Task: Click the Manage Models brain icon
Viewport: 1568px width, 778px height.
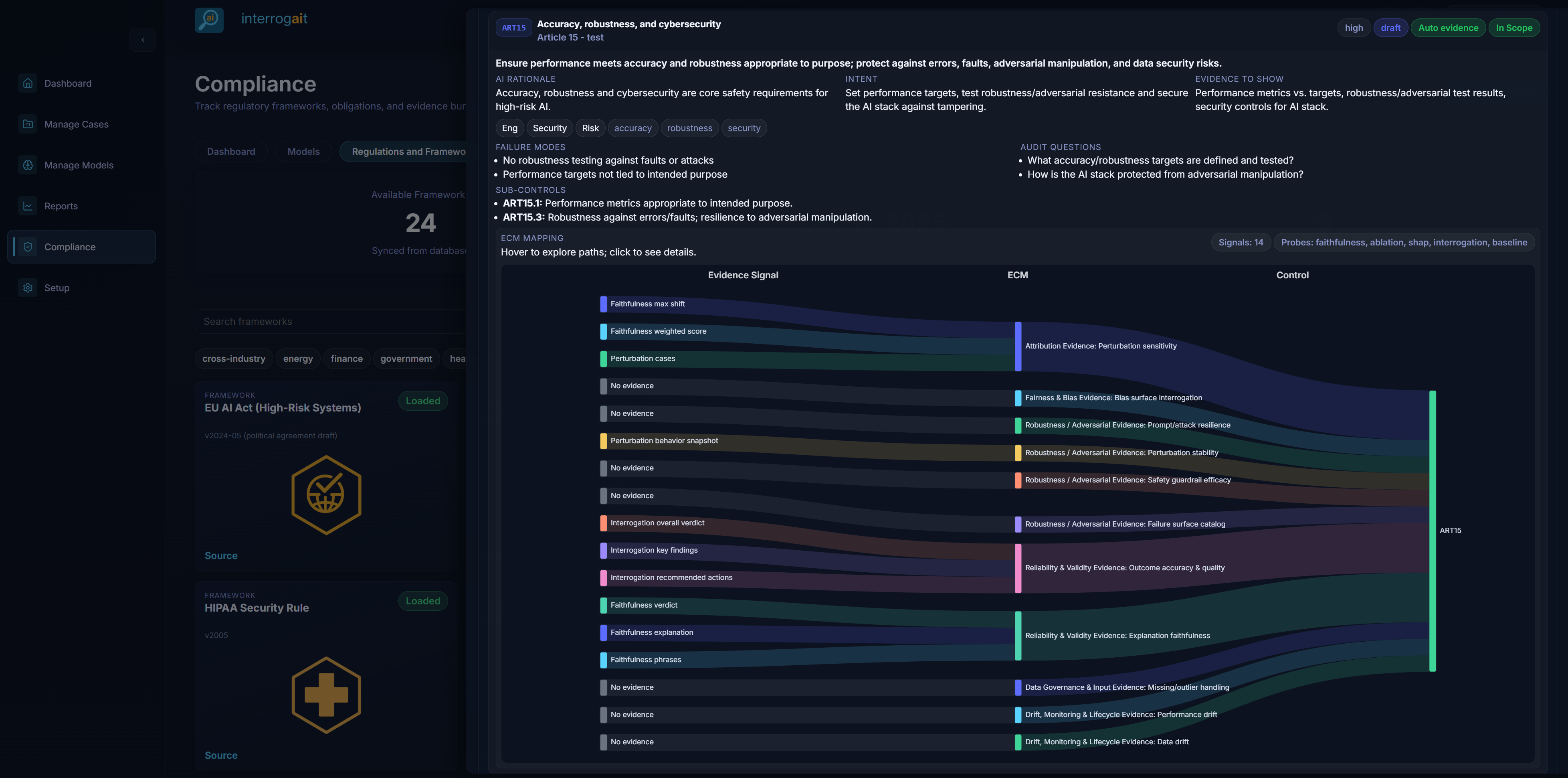Action: pos(28,164)
